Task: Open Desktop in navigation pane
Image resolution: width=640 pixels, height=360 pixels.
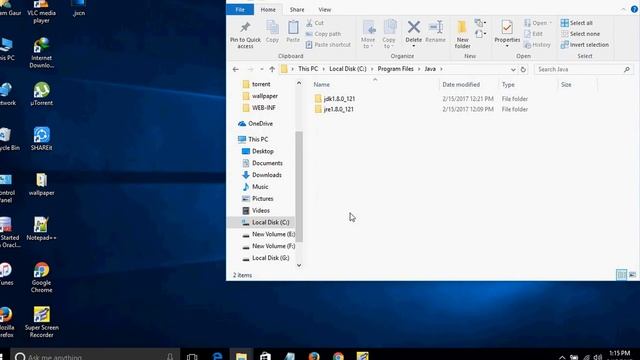Action: coord(262,151)
